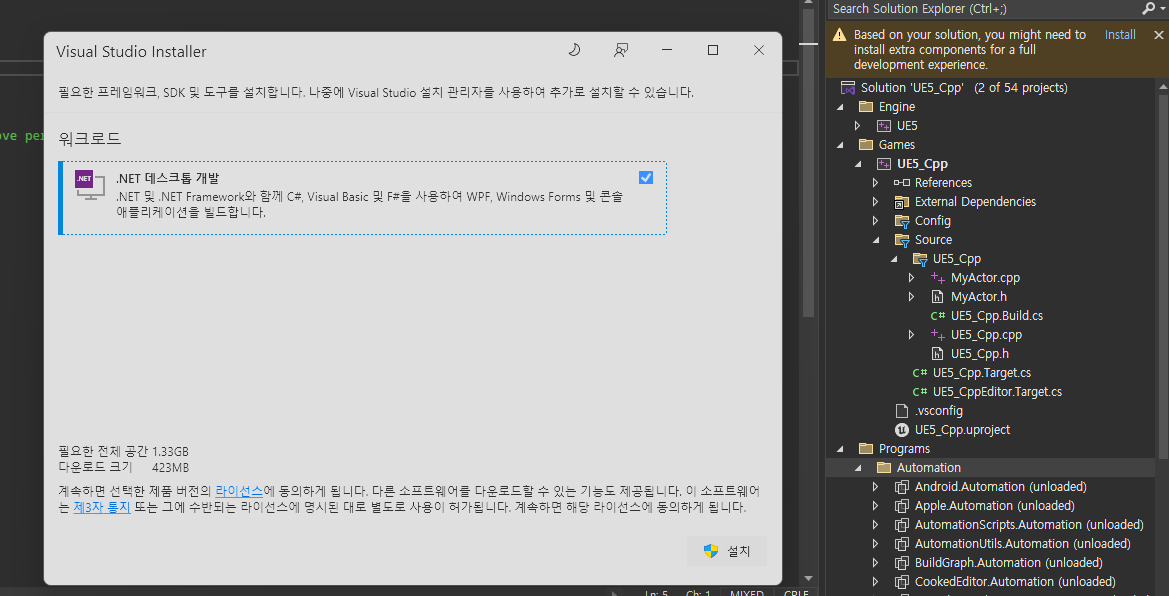Expand the UE5 project node under Engine
Screen dimensions: 1169x596
pos(857,126)
